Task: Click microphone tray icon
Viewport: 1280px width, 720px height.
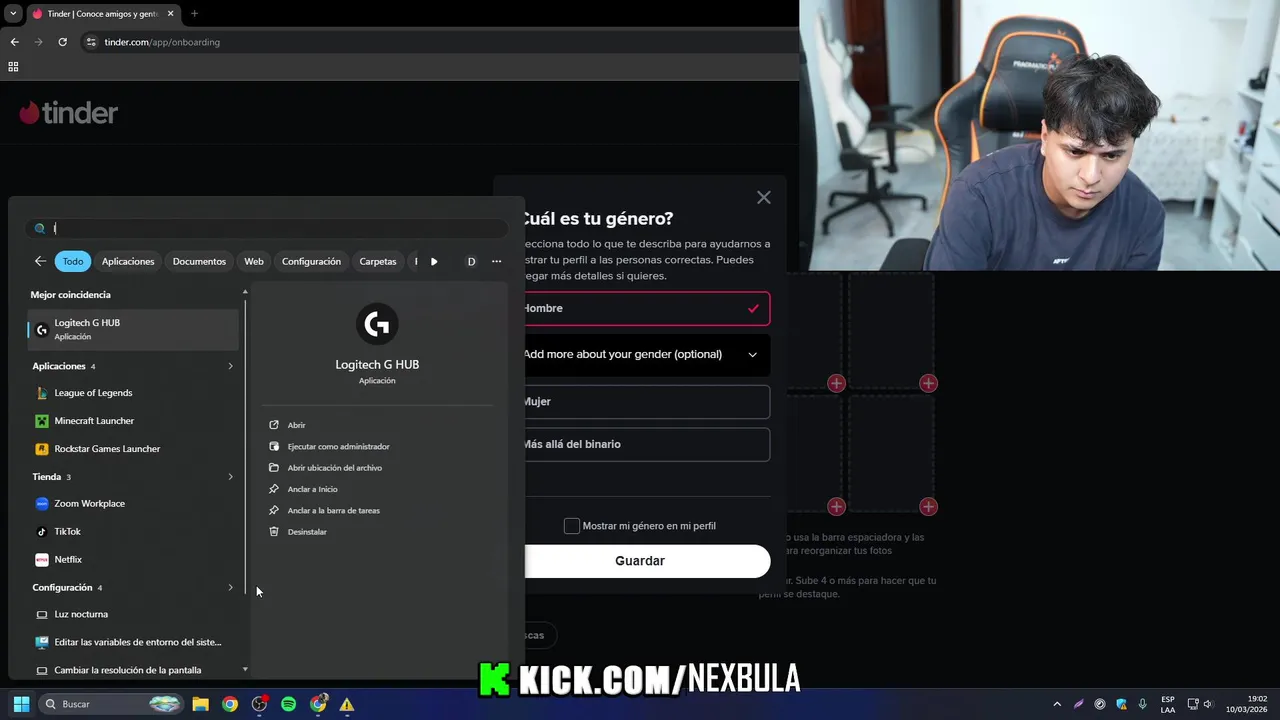Action: tap(1143, 704)
